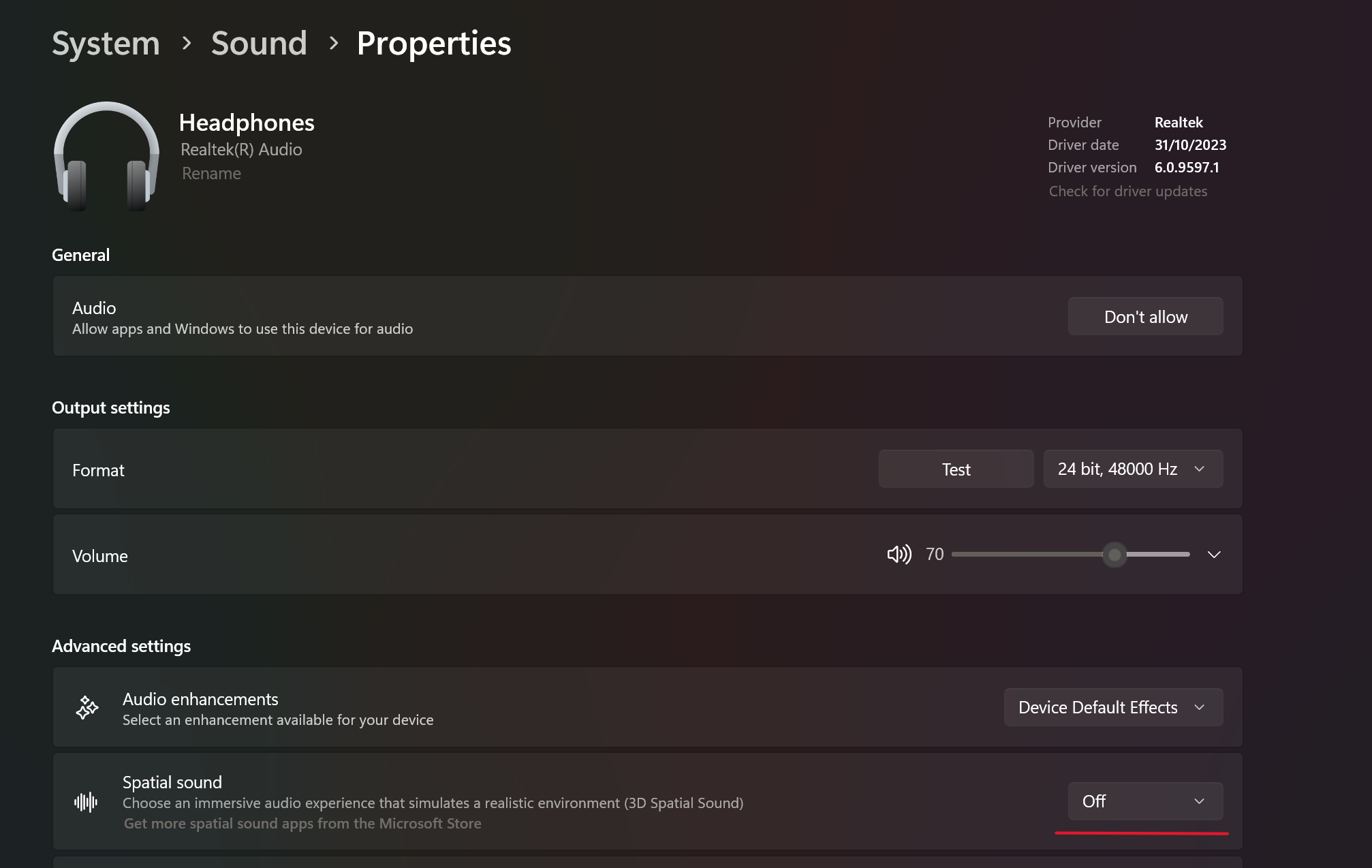The width and height of the screenshot is (1372, 868).
Task: Rename the Headphones device
Action: coord(211,174)
